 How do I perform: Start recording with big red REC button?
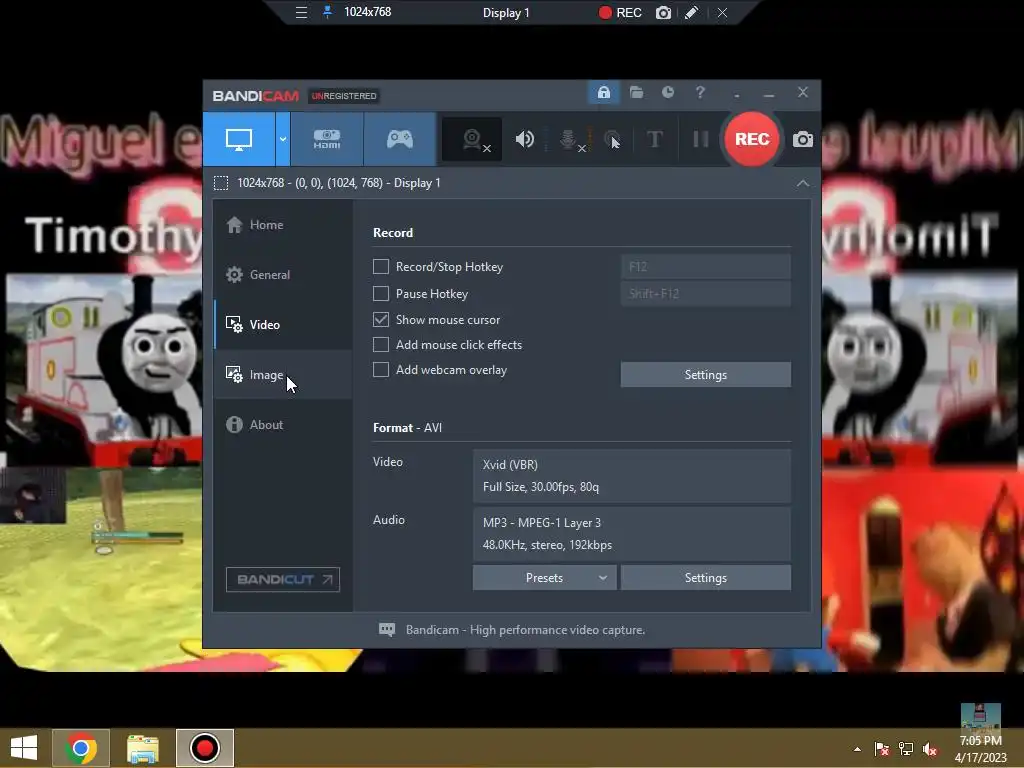point(752,139)
